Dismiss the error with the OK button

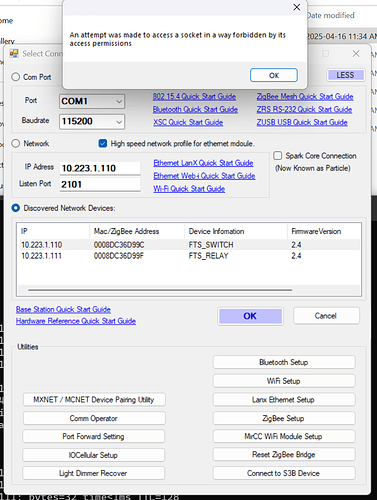274,75
